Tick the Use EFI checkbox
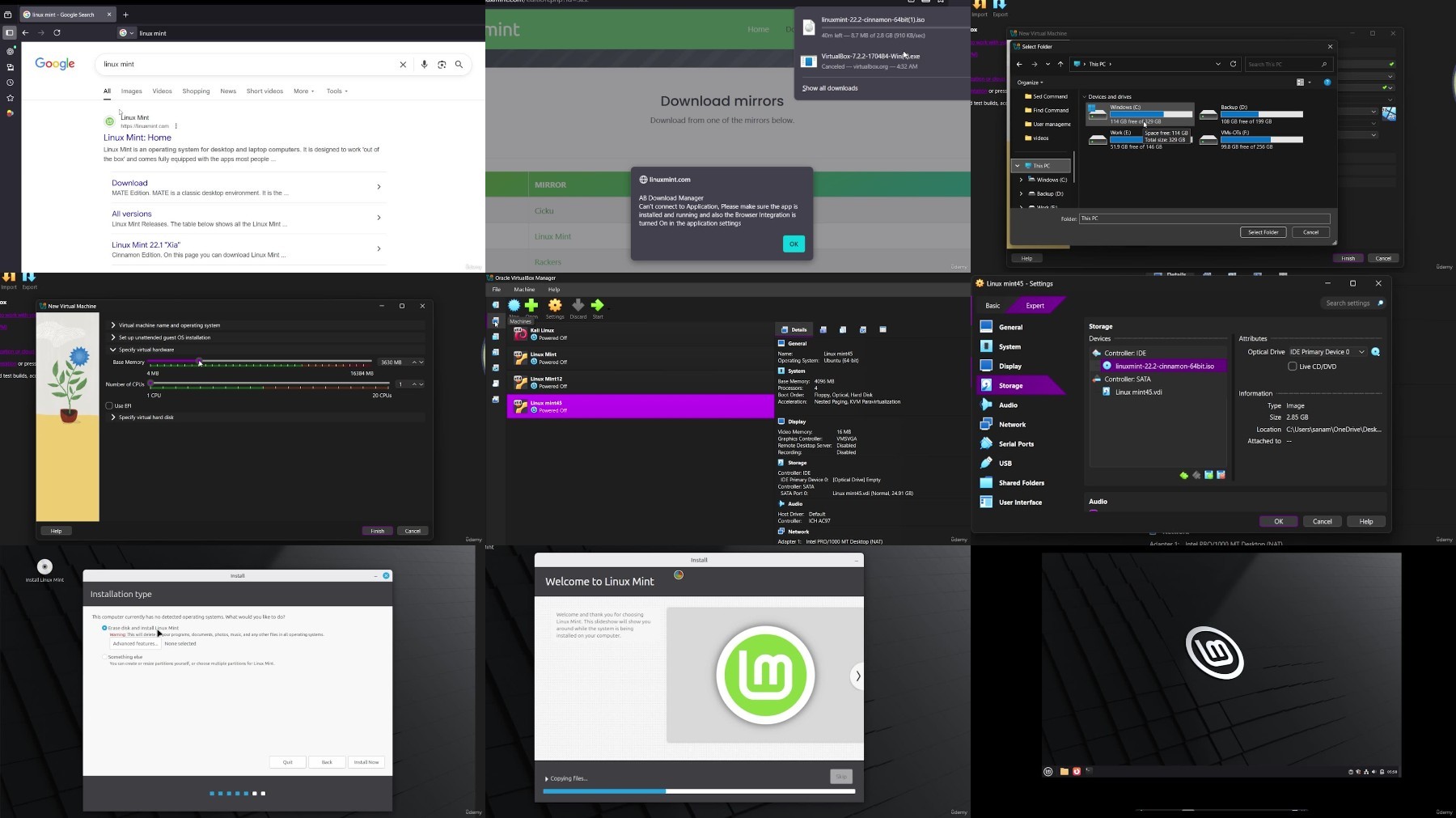 (x=109, y=406)
